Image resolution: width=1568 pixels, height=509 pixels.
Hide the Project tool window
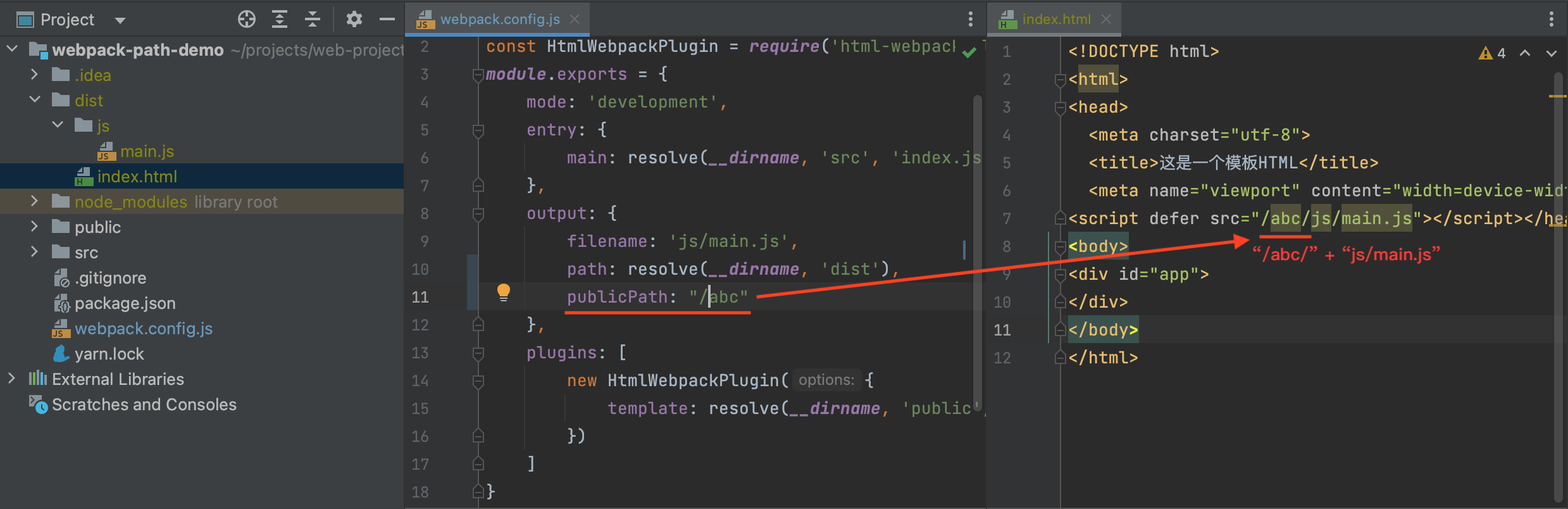pyautogui.click(x=387, y=20)
